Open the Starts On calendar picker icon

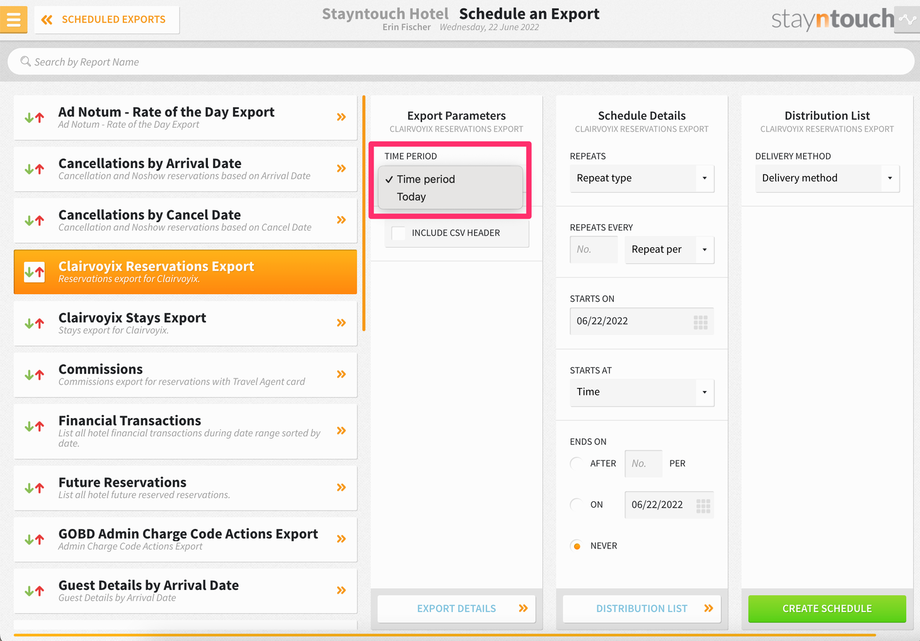pyautogui.click(x=701, y=322)
